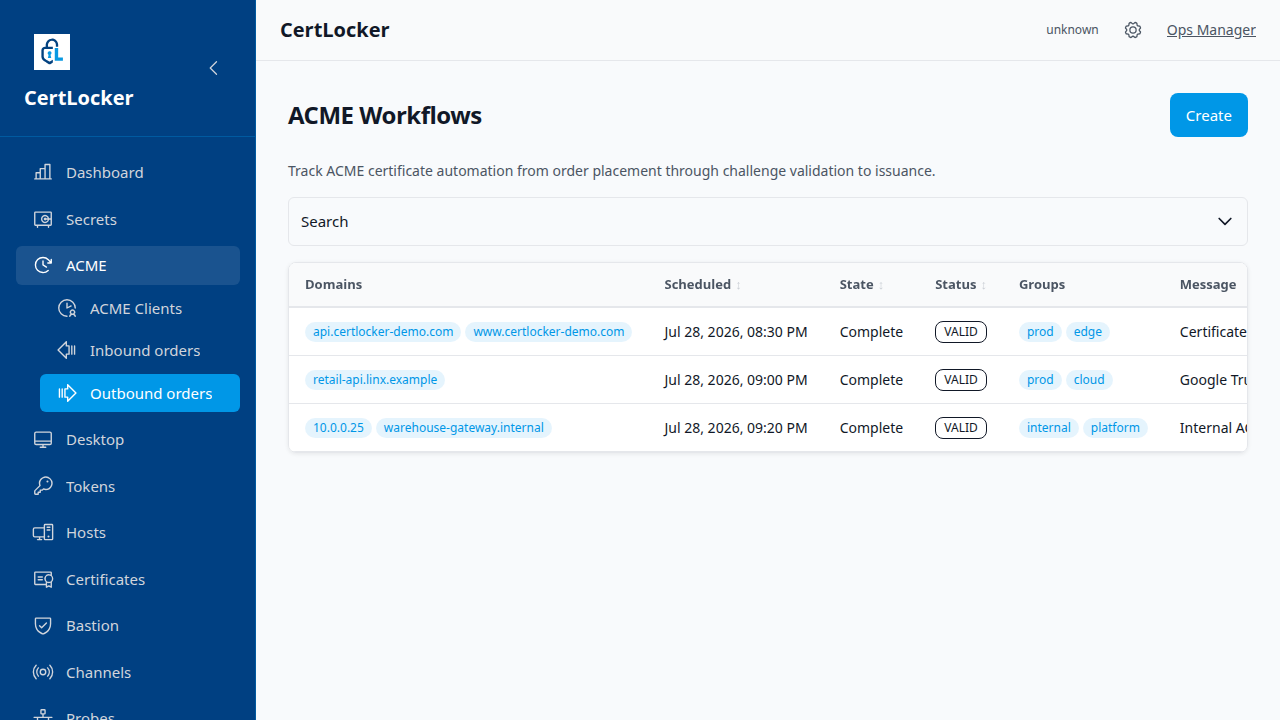This screenshot has width=1280, height=720.
Task: Open the Dashboard bar-chart icon
Action: point(43,172)
